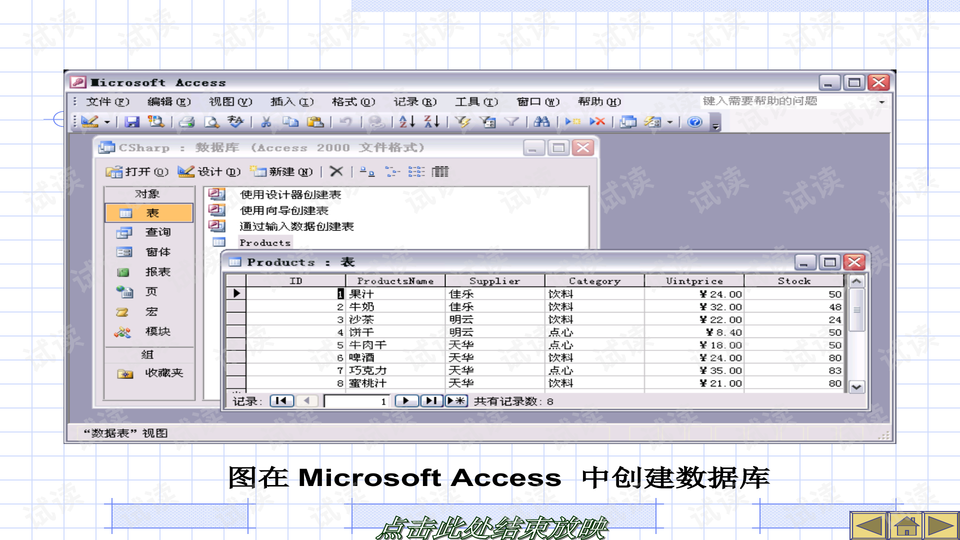Click the File Search toolbar icon
This screenshot has height=540, width=960.
tap(156, 122)
